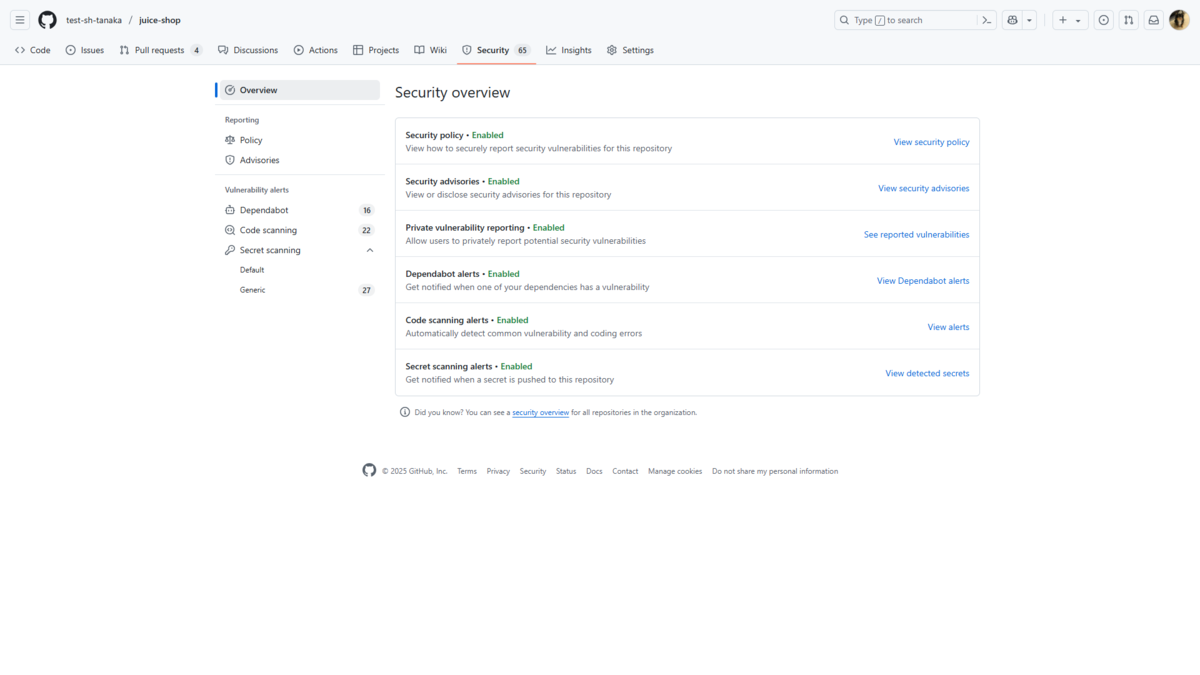Click View security advisories link

pos(923,188)
